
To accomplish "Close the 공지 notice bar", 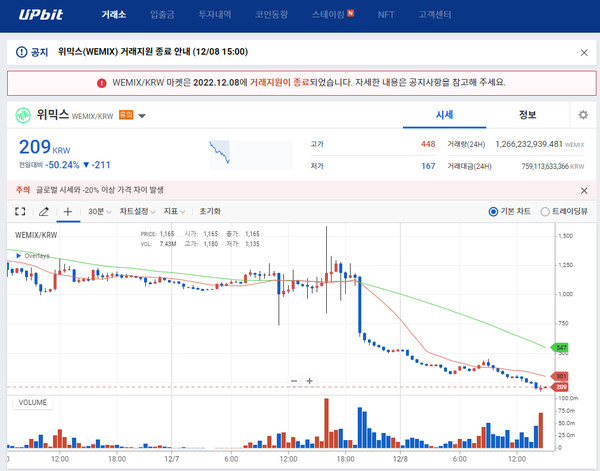I will pos(584,52).
